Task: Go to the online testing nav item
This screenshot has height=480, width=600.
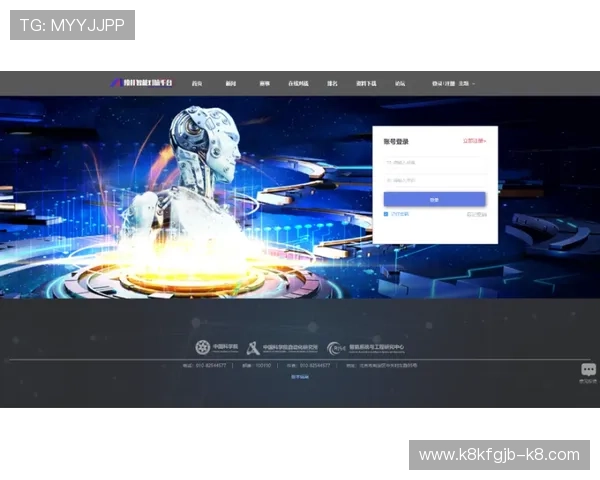Action: 298,83
